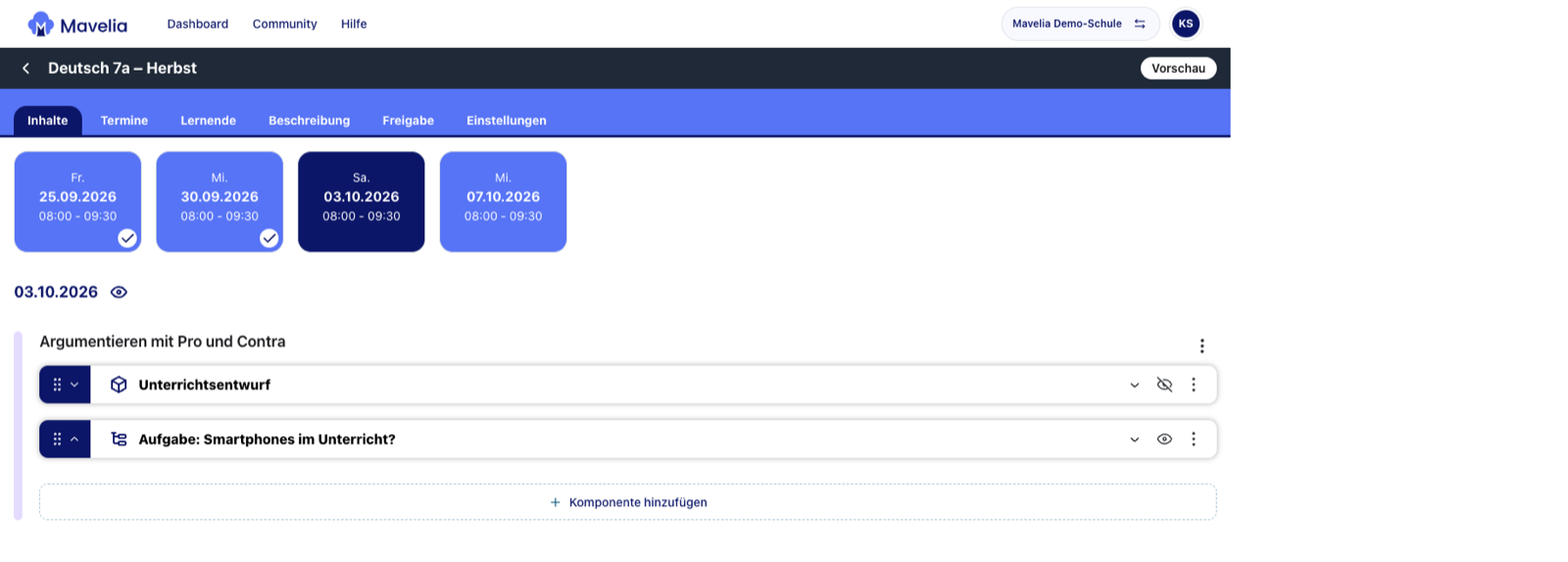
Task: Open the KS user avatar menu
Action: tap(1186, 24)
